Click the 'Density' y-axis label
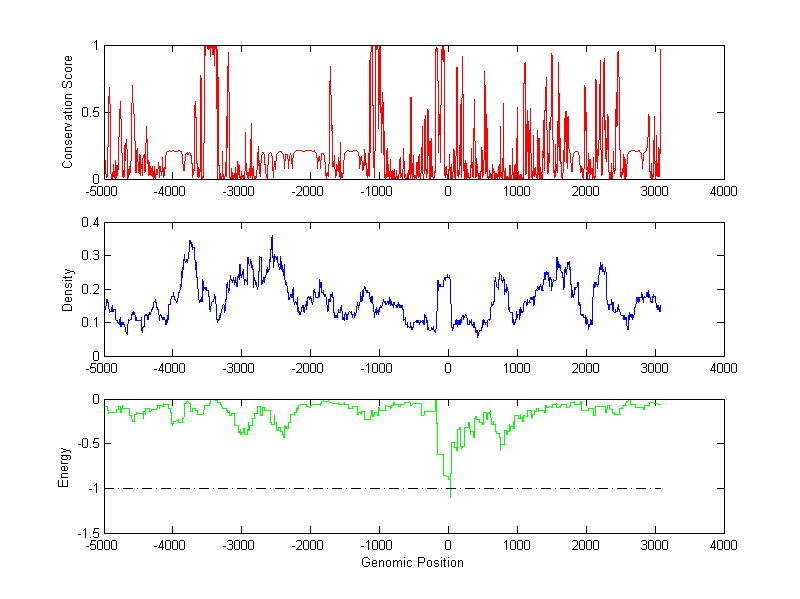 pos(67,289)
